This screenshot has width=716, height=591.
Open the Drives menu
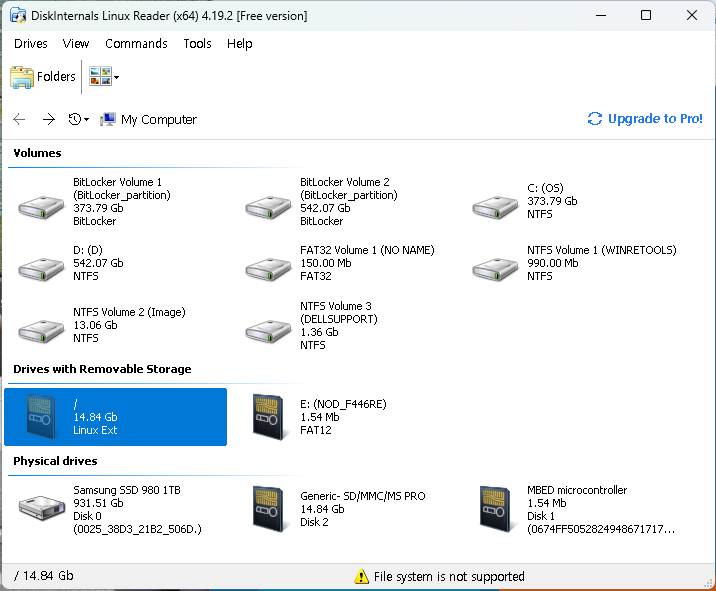pos(31,44)
